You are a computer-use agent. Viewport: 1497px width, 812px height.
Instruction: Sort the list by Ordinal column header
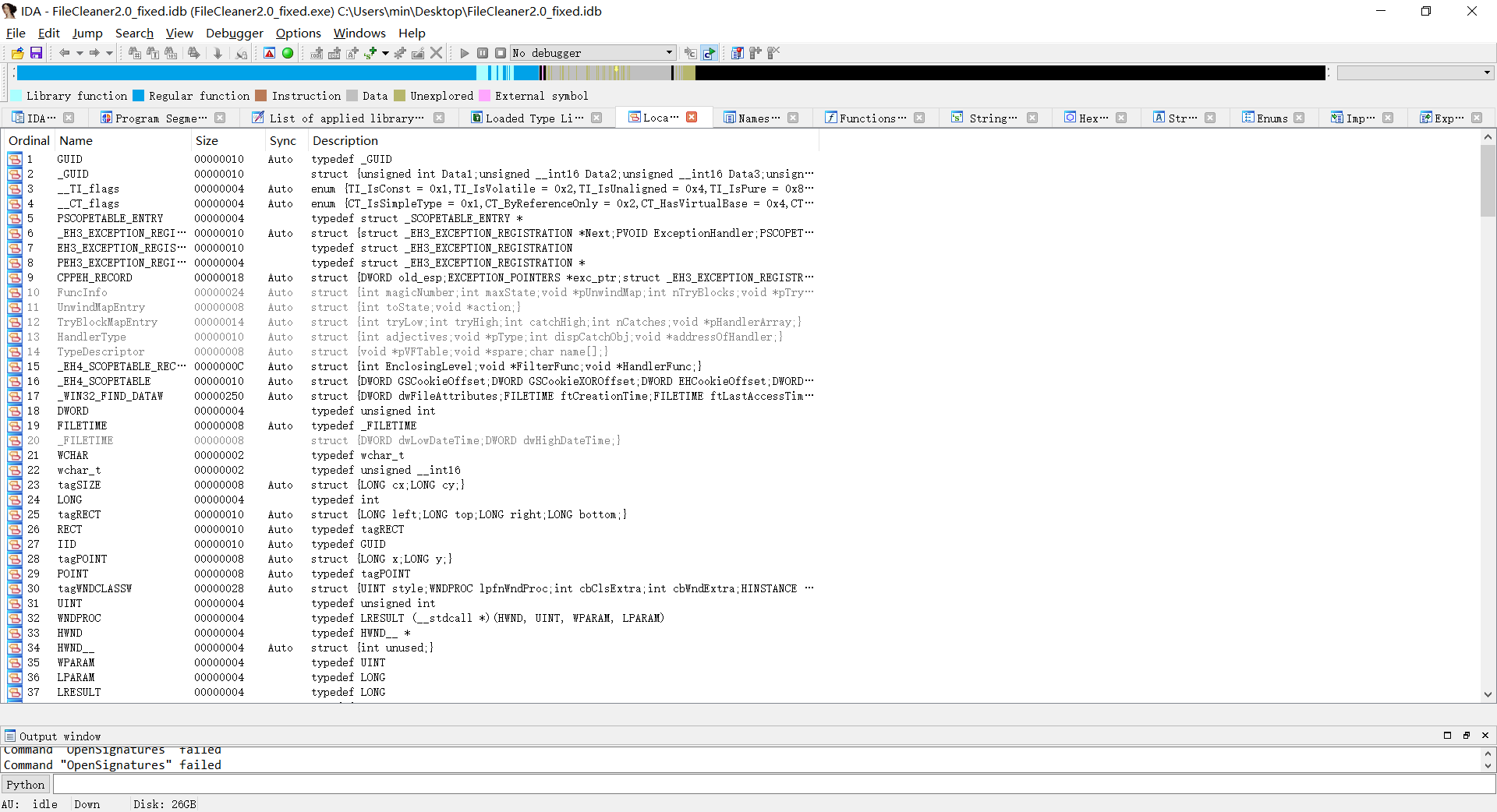(x=29, y=140)
